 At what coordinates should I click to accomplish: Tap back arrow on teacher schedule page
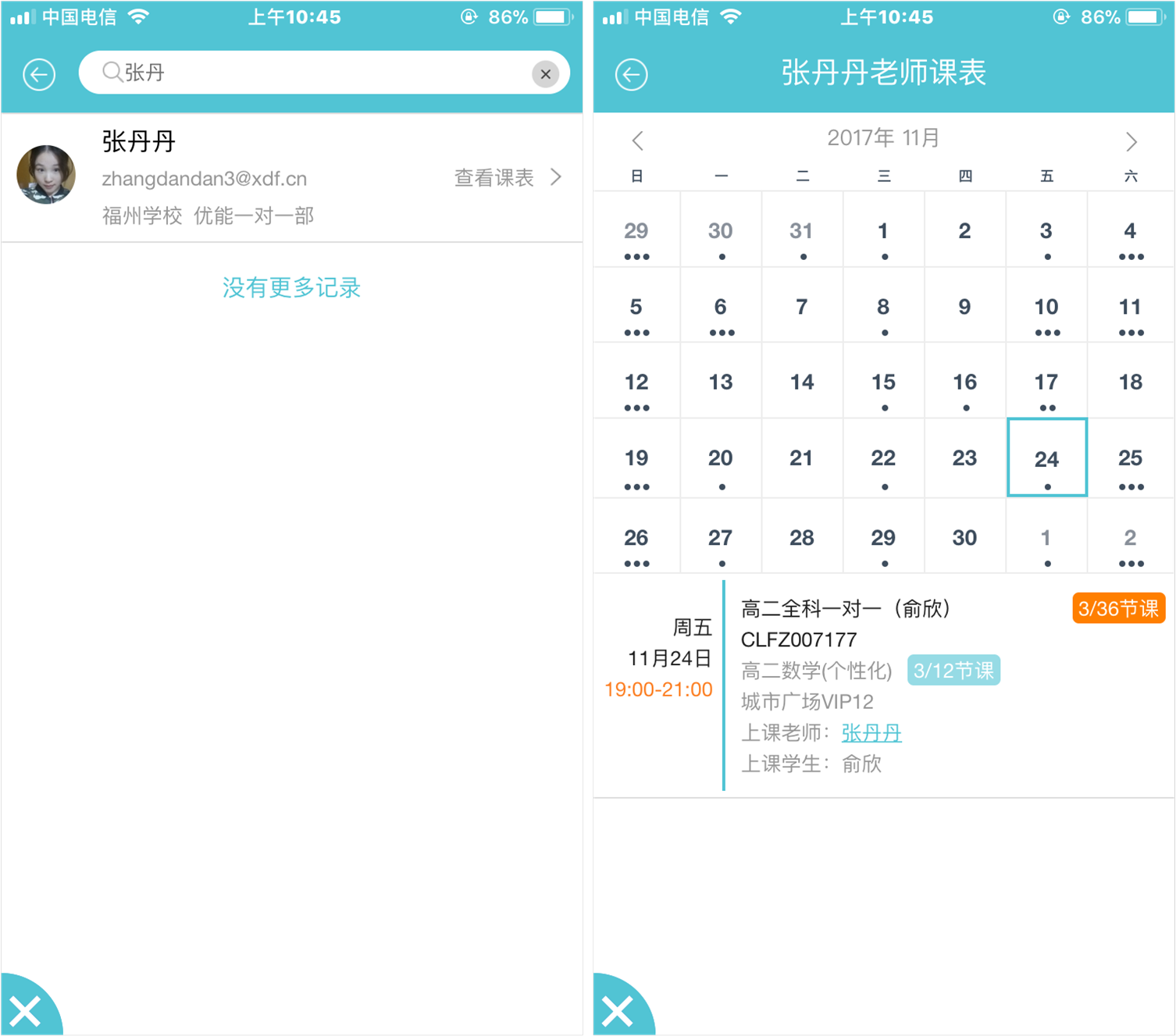point(631,75)
